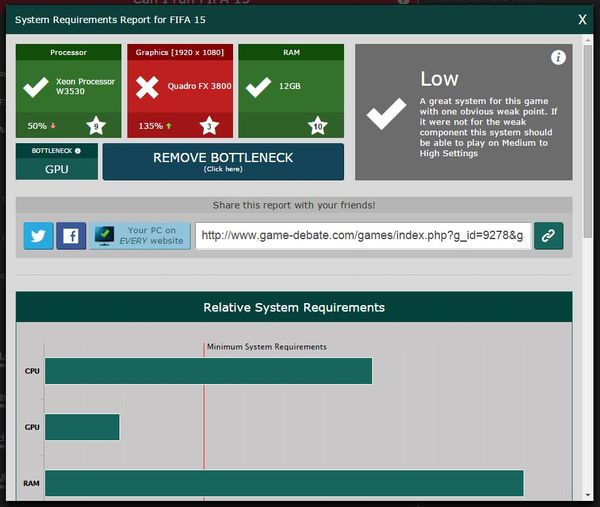
Task: Click the RAM bar in chart
Action: click(284, 483)
